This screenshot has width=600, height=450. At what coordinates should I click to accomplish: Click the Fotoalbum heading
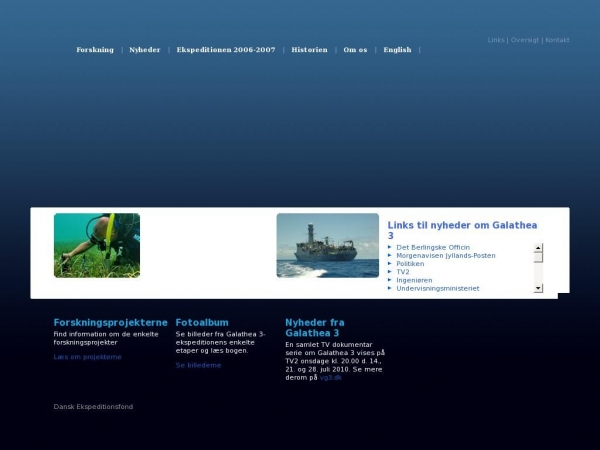[202, 323]
